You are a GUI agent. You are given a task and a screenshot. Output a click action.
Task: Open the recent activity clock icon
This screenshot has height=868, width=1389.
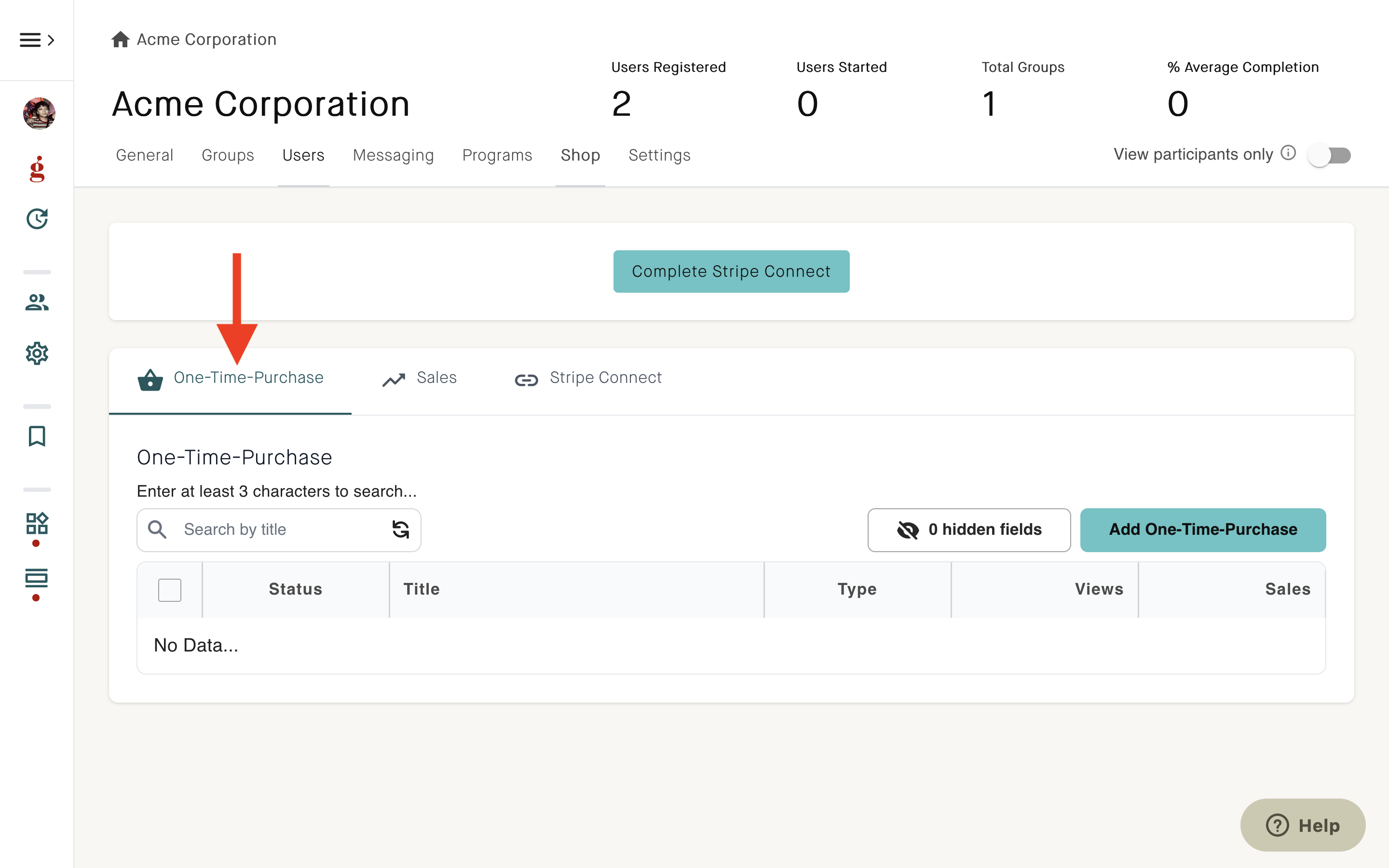point(37,219)
